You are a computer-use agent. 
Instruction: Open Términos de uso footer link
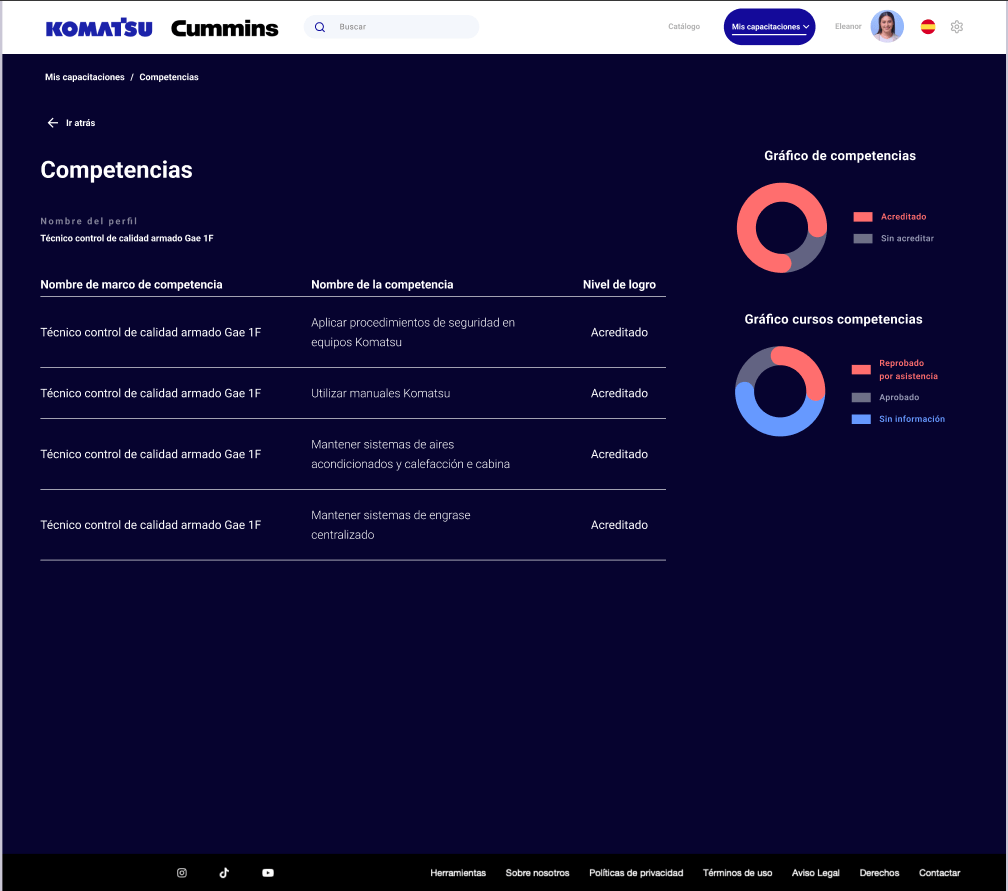[x=737, y=873]
